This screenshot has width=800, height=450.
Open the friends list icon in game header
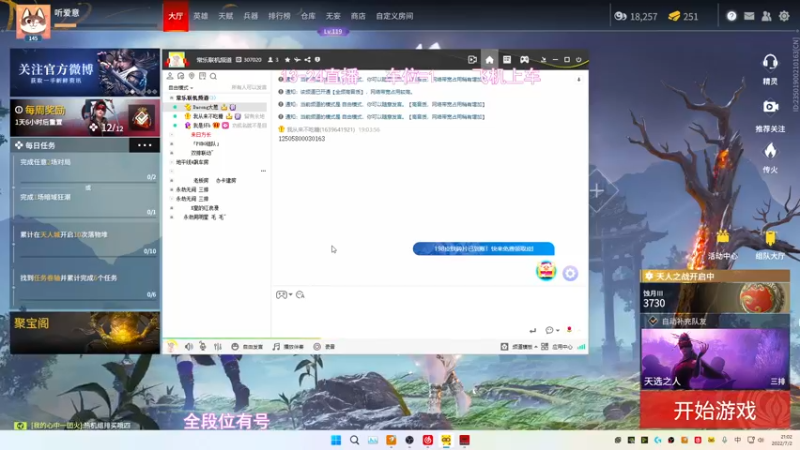(x=766, y=16)
